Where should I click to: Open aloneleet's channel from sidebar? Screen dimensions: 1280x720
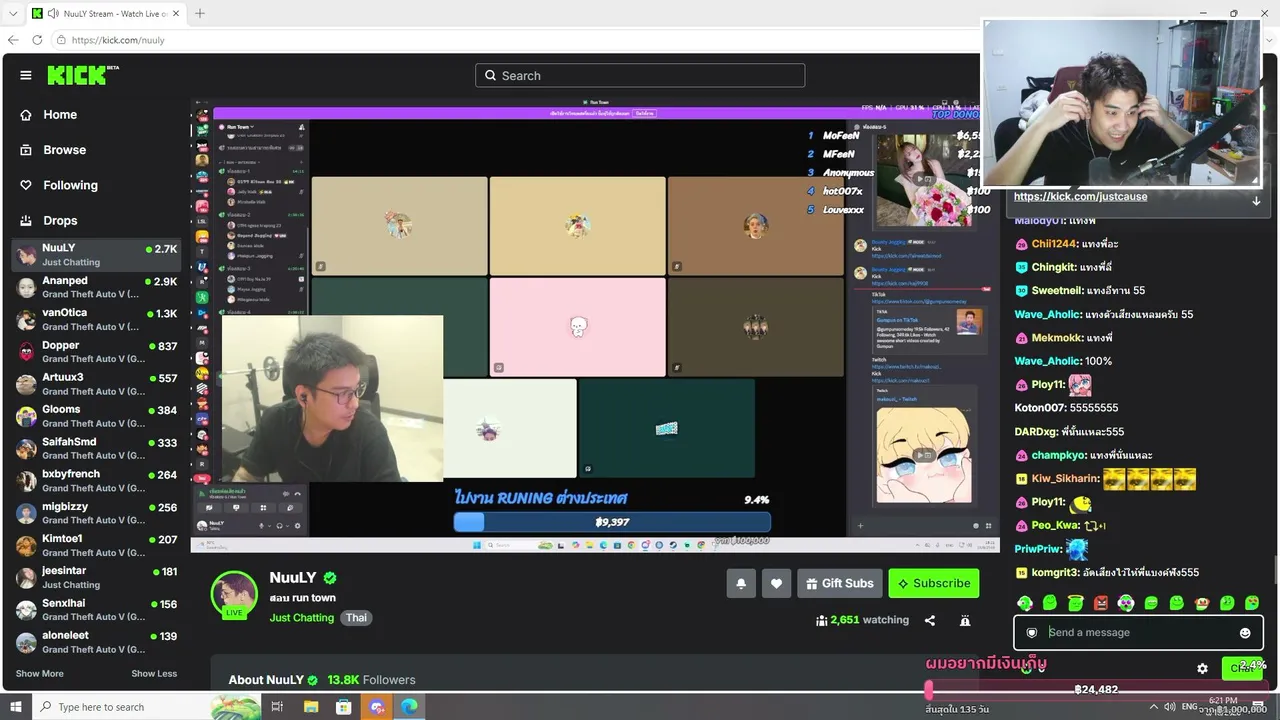[96, 642]
